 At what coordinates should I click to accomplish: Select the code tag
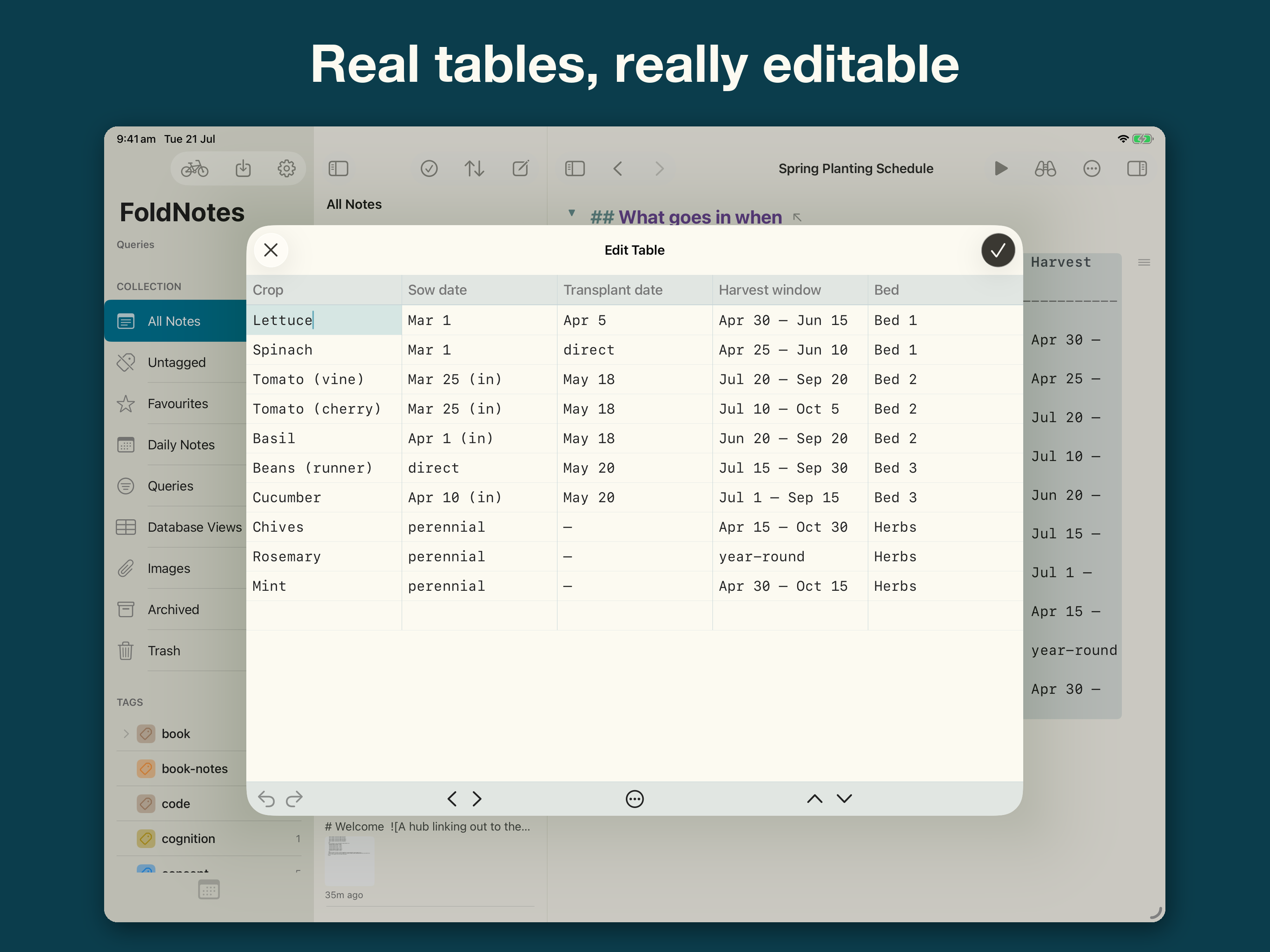pos(181,804)
